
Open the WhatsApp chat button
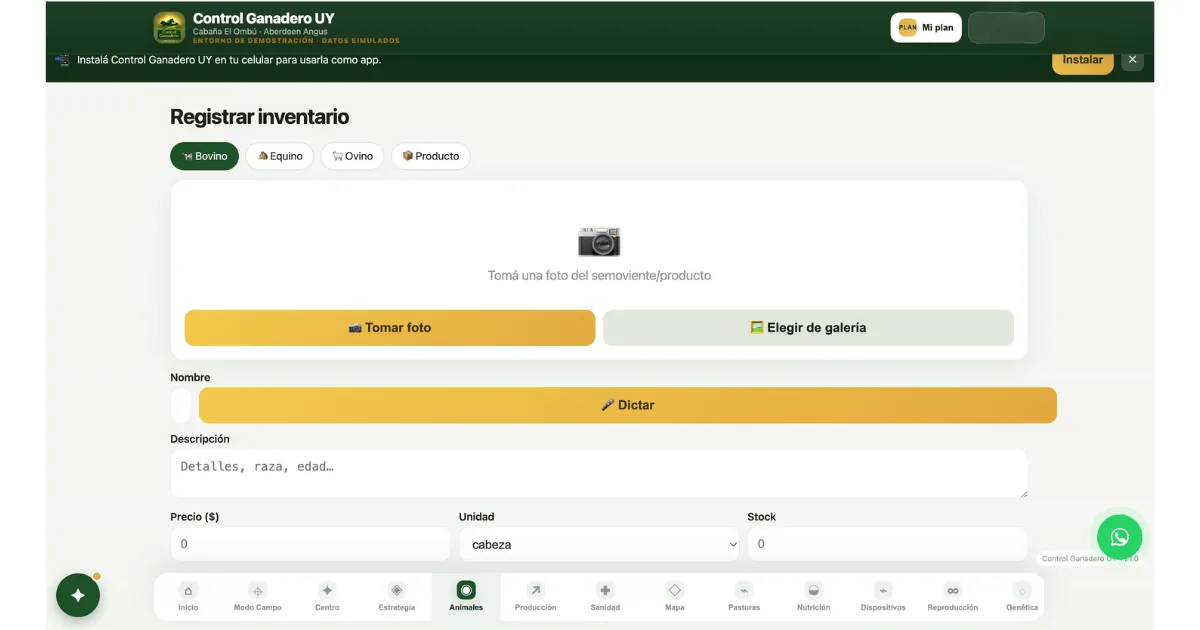[1119, 537]
